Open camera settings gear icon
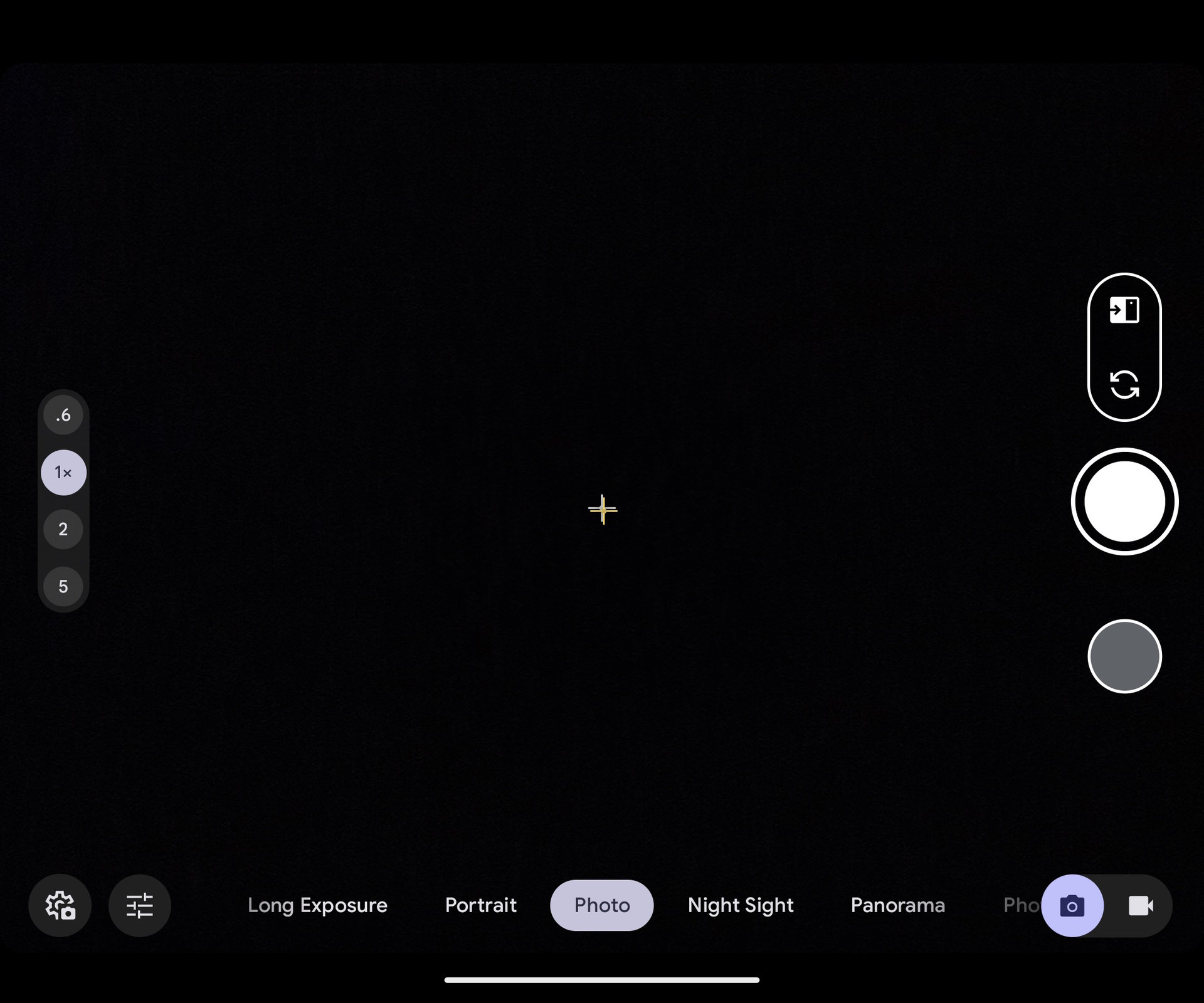The image size is (1204, 1003). point(60,905)
